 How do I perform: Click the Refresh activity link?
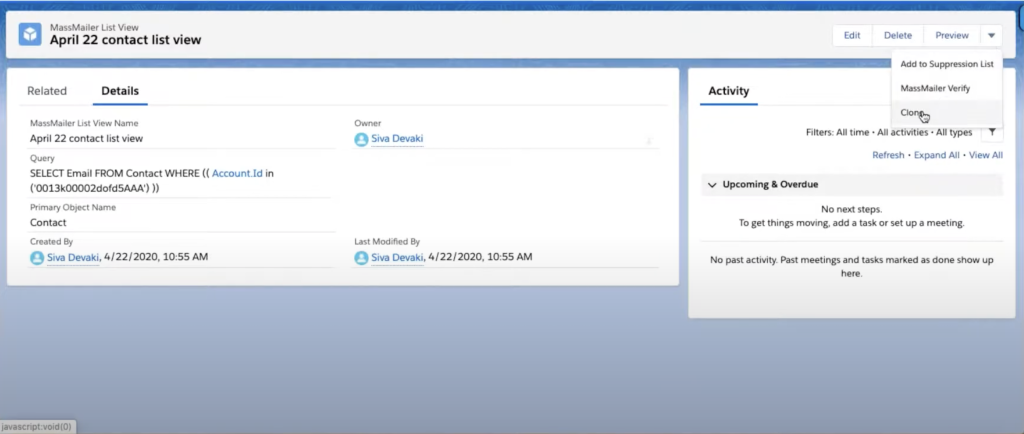pos(888,155)
